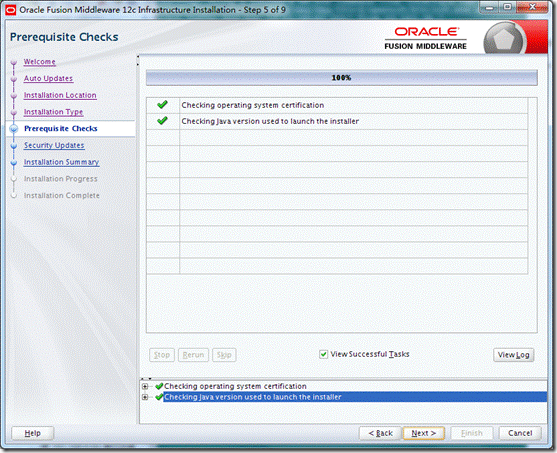
Task: Open the View Log button
Action: click(513, 355)
